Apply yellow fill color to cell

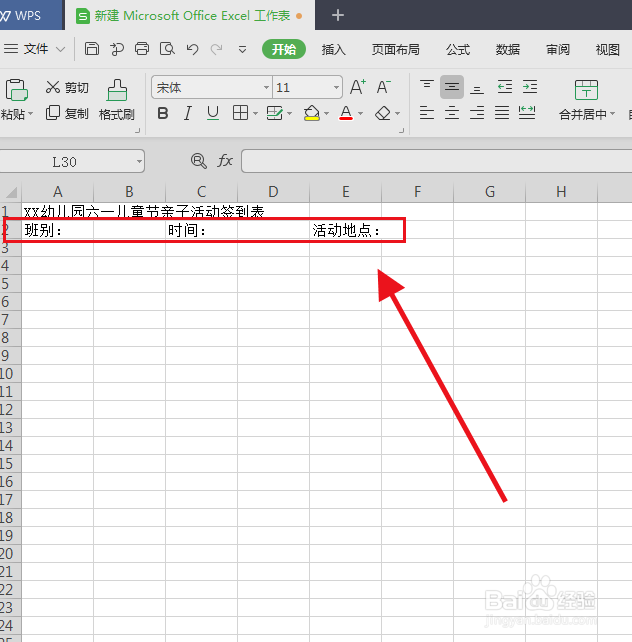312,113
